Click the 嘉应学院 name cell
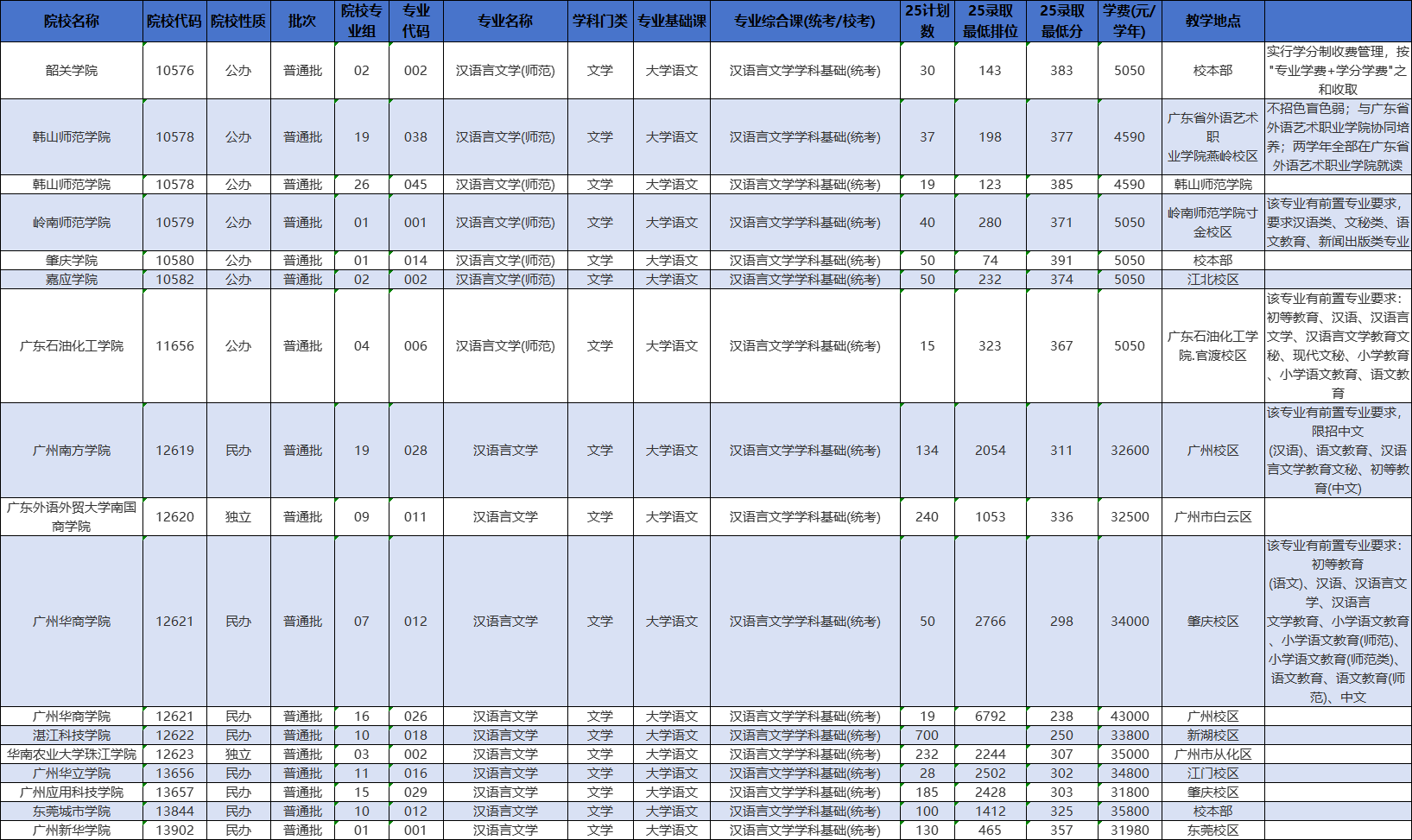Image resolution: width=1412 pixels, height=840 pixels. tap(72, 279)
